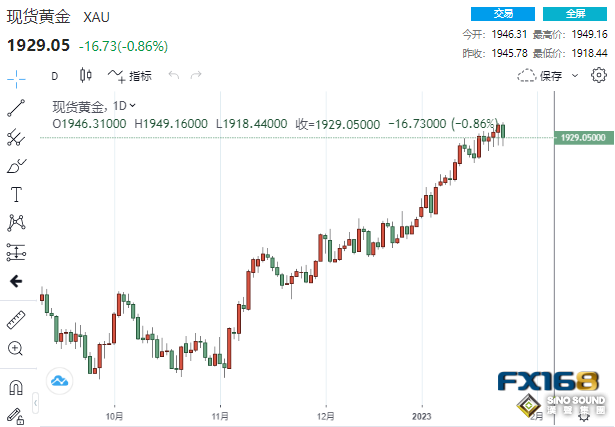The width and height of the screenshot is (615, 427).
Task: Redo the last chart action
Action: (196, 75)
